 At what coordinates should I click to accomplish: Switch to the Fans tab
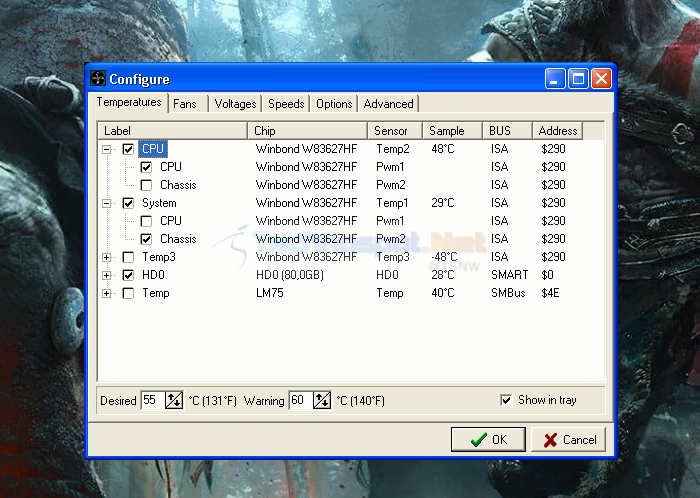coord(184,104)
